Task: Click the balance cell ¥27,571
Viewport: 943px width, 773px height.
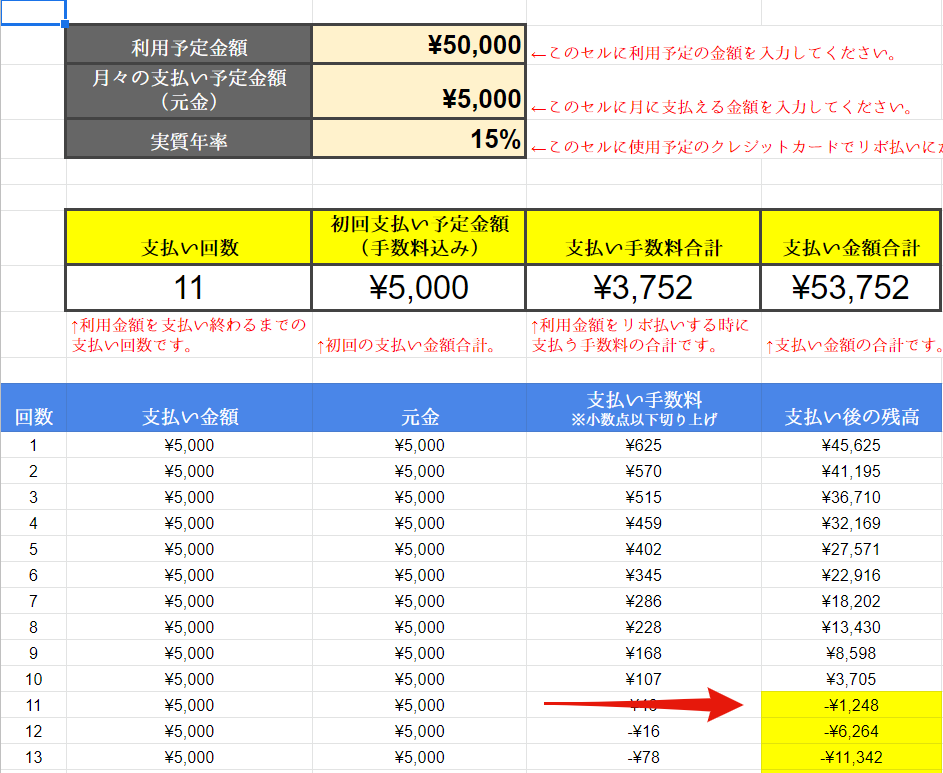Action: (851, 549)
